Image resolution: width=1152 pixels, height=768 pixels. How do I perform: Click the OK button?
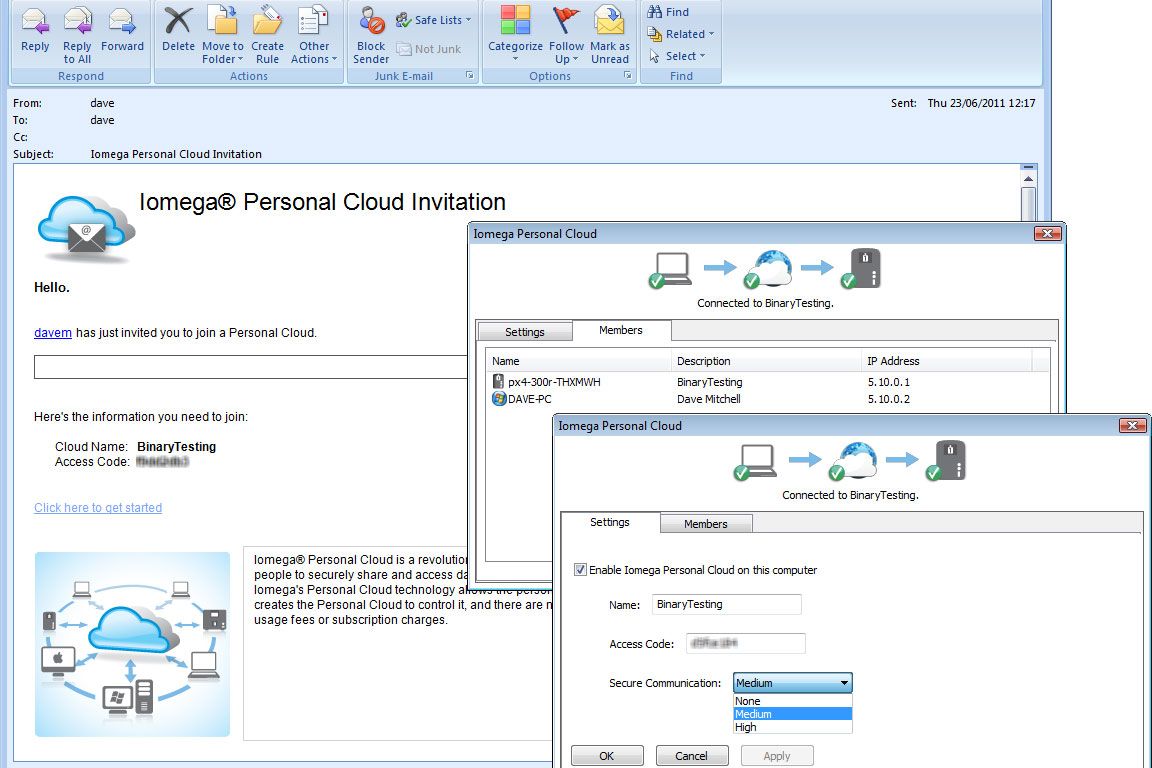pos(607,756)
